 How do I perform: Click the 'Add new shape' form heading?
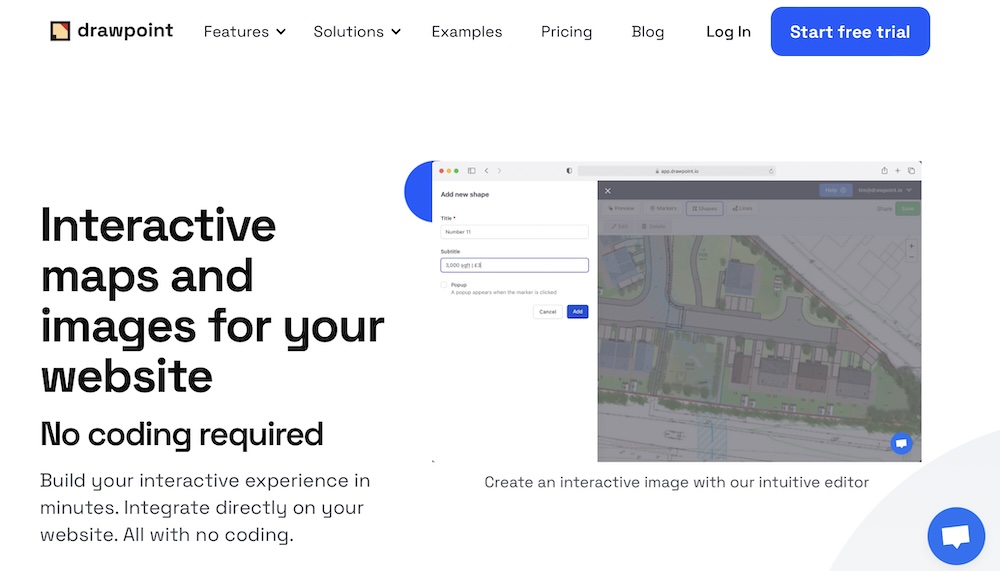465,195
